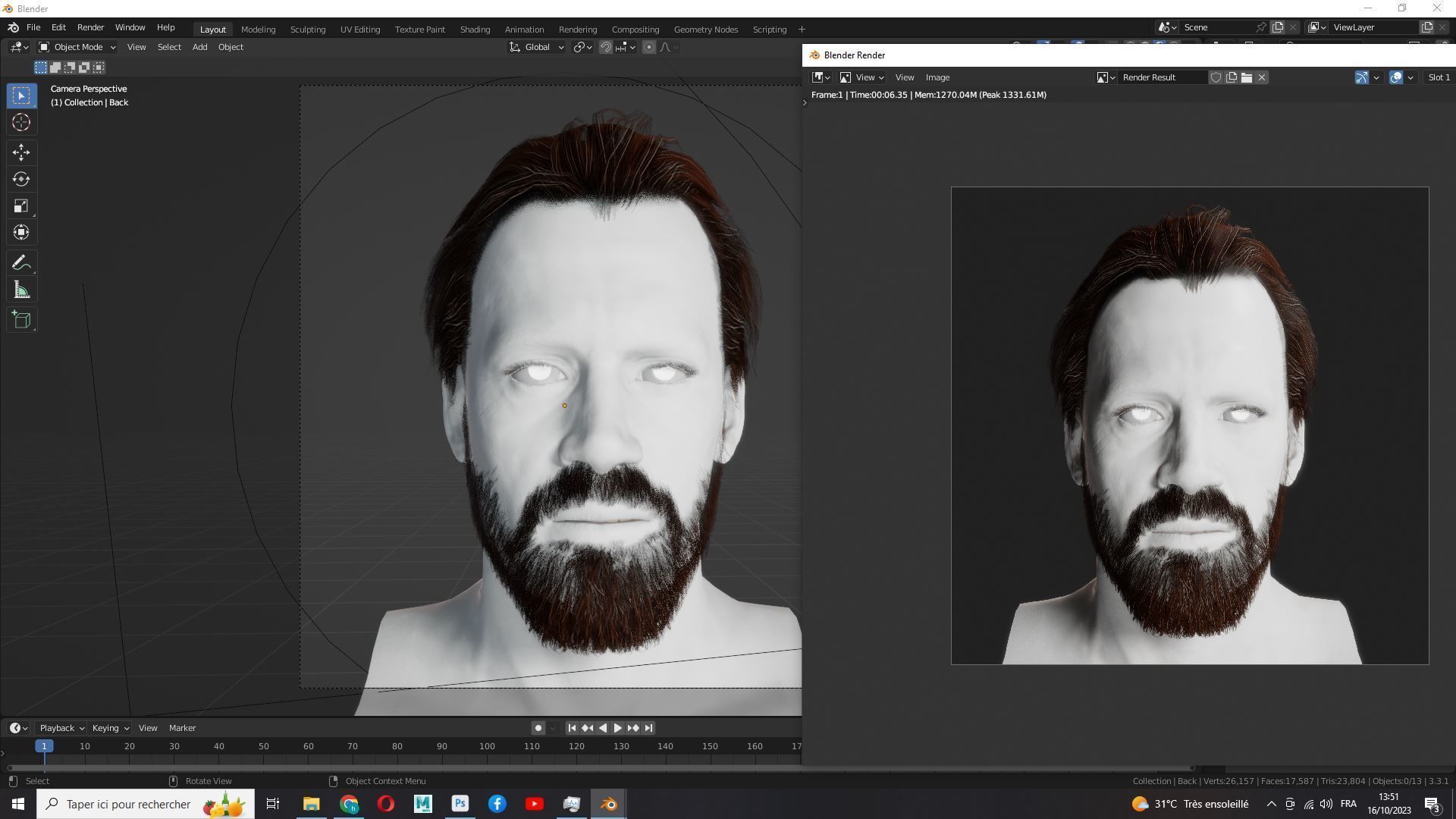The width and height of the screenshot is (1456, 819).
Task: Toggle overlays in Render window
Action: point(1396,77)
